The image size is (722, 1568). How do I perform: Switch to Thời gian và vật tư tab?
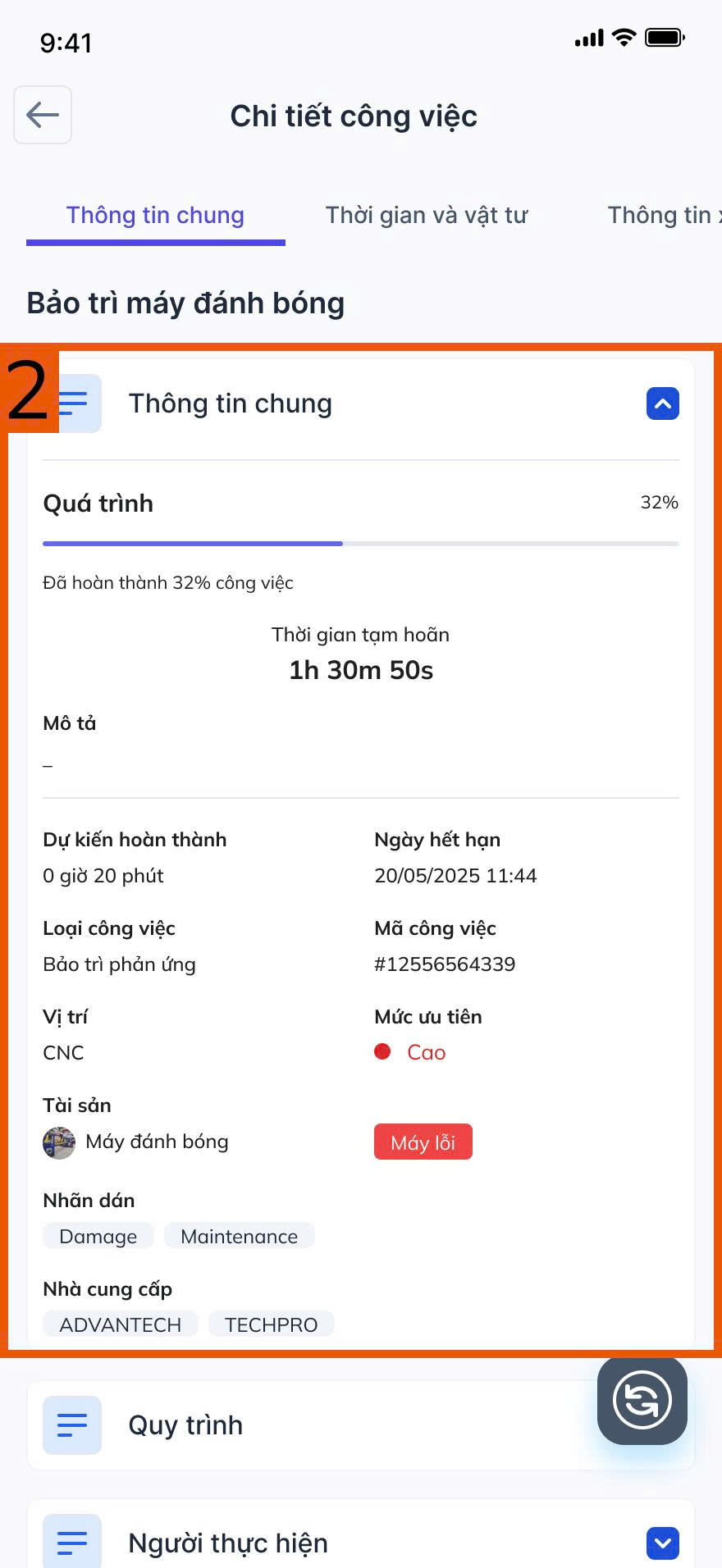(x=427, y=216)
